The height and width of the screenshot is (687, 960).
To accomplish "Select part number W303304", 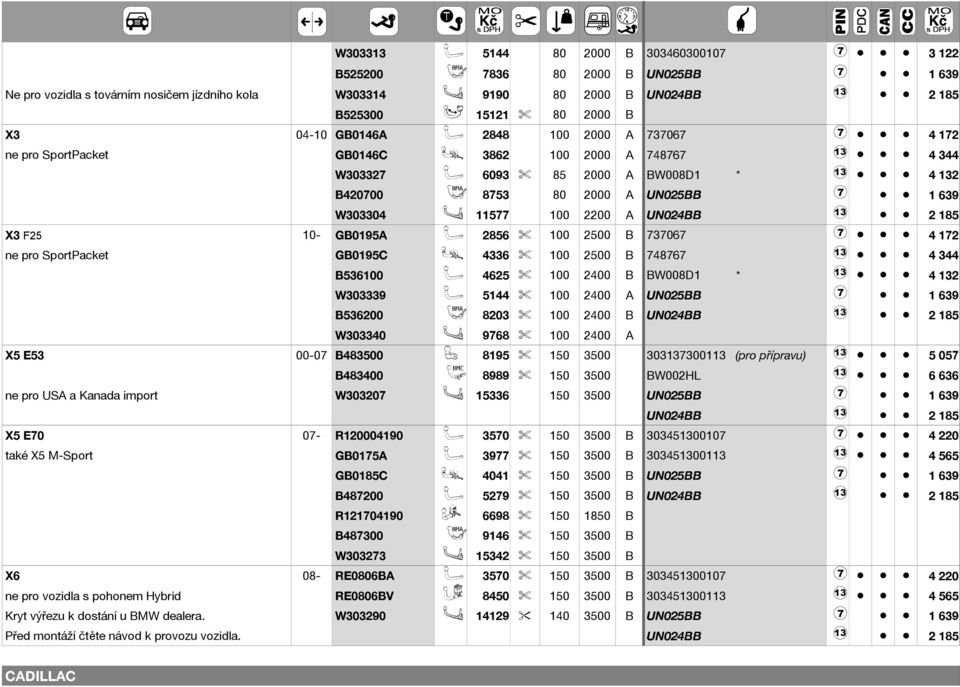I will pyautogui.click(x=360, y=215).
